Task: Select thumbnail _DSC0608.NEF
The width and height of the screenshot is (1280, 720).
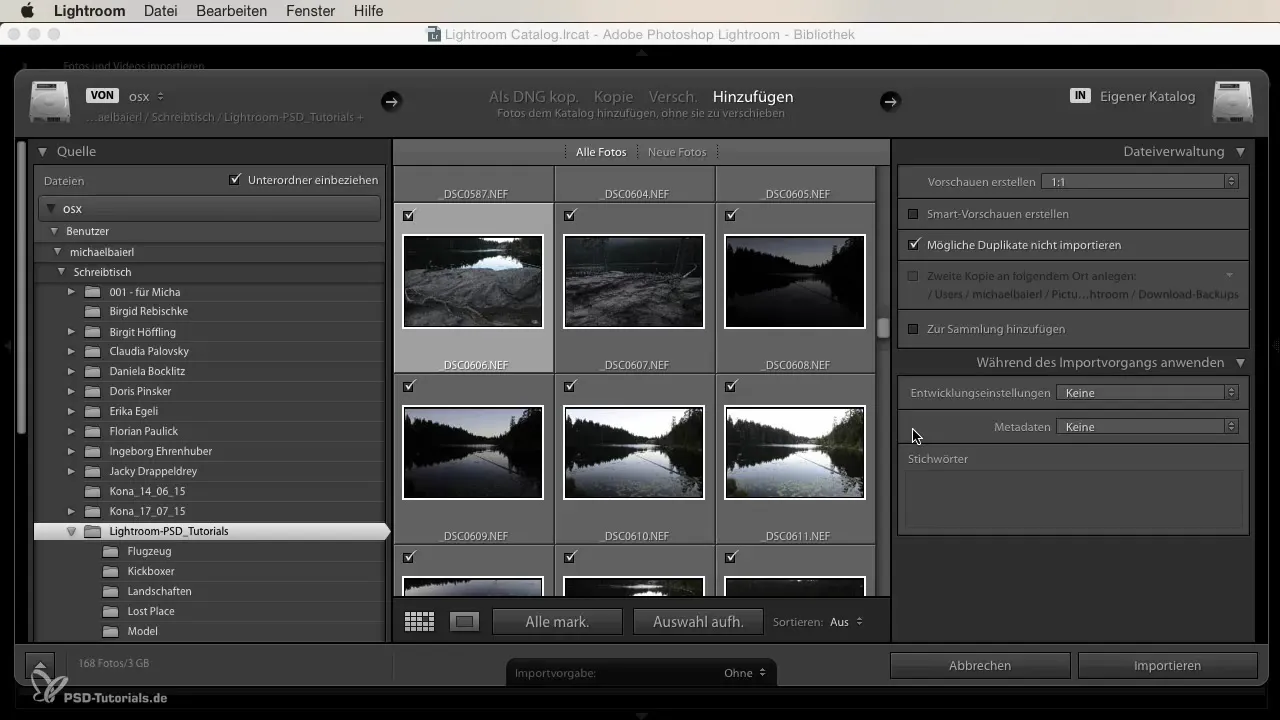Action: tap(795, 281)
